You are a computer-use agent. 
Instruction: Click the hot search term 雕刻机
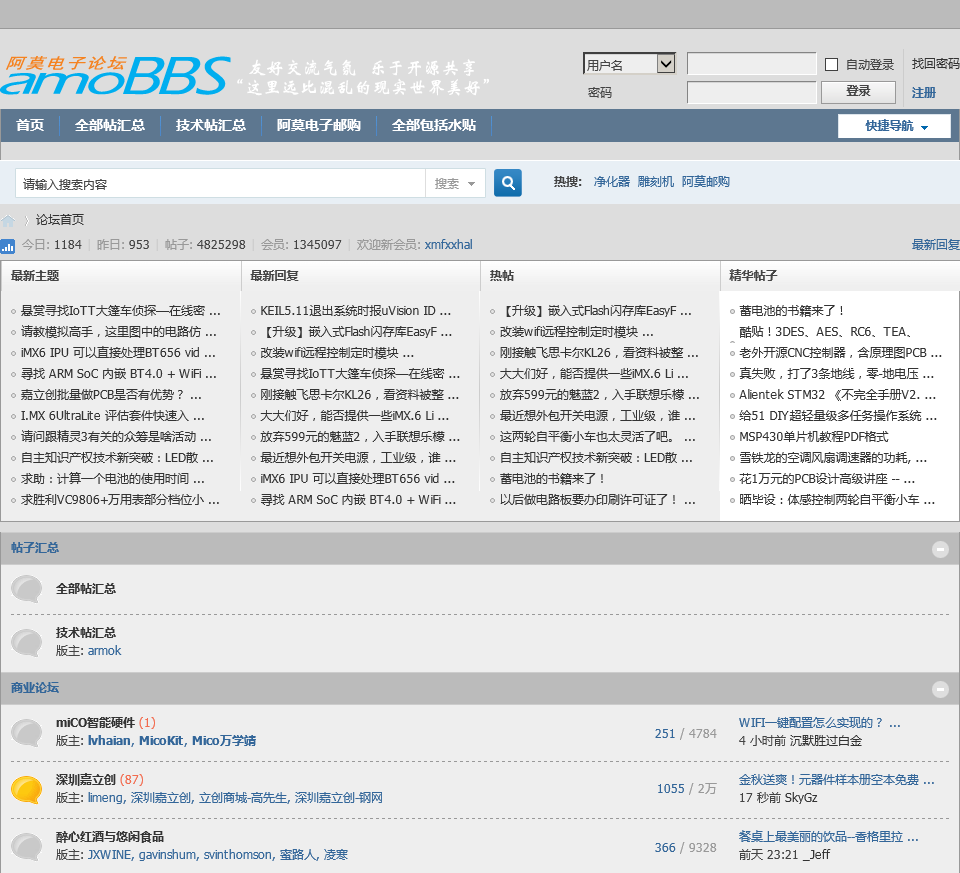(x=655, y=181)
